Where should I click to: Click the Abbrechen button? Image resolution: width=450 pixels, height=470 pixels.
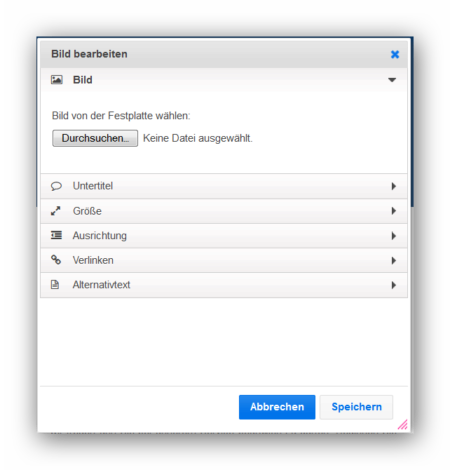277,407
